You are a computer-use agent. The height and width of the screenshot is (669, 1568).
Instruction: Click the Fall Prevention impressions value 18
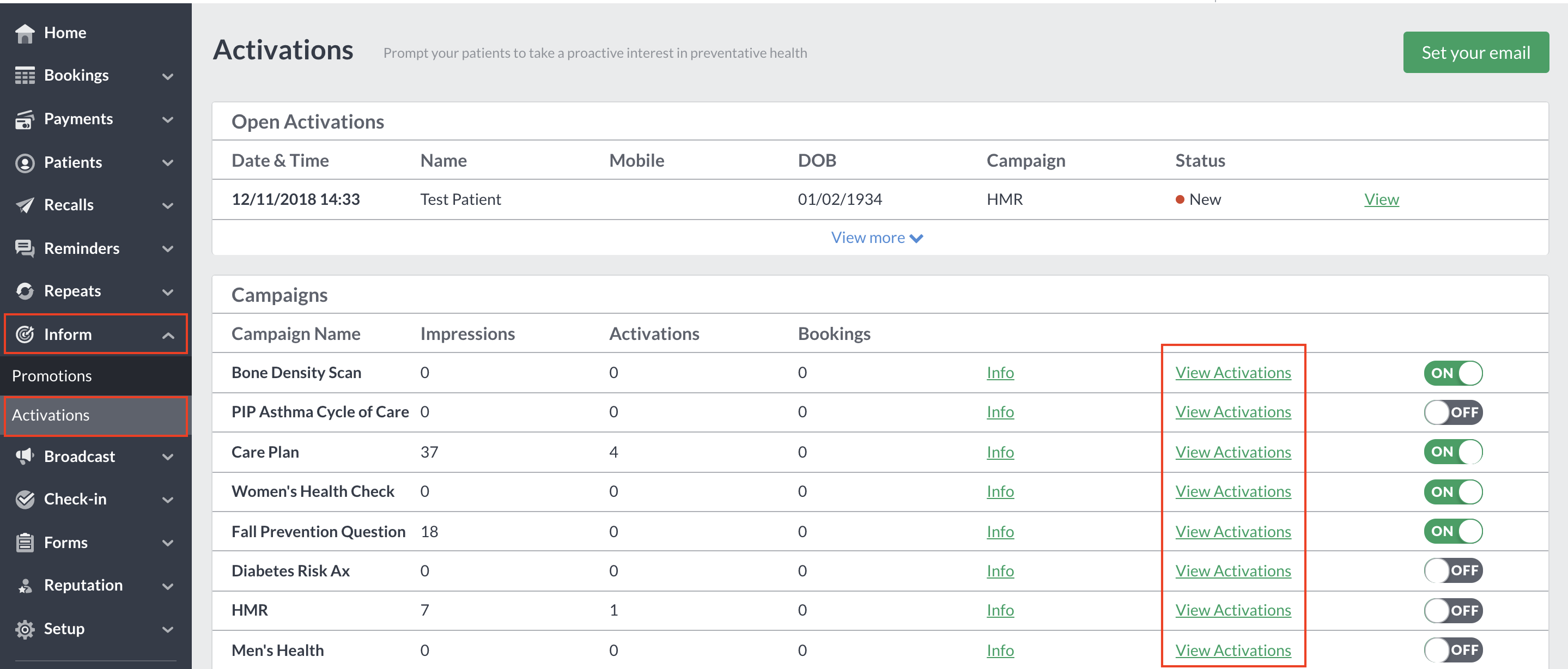pyautogui.click(x=429, y=531)
